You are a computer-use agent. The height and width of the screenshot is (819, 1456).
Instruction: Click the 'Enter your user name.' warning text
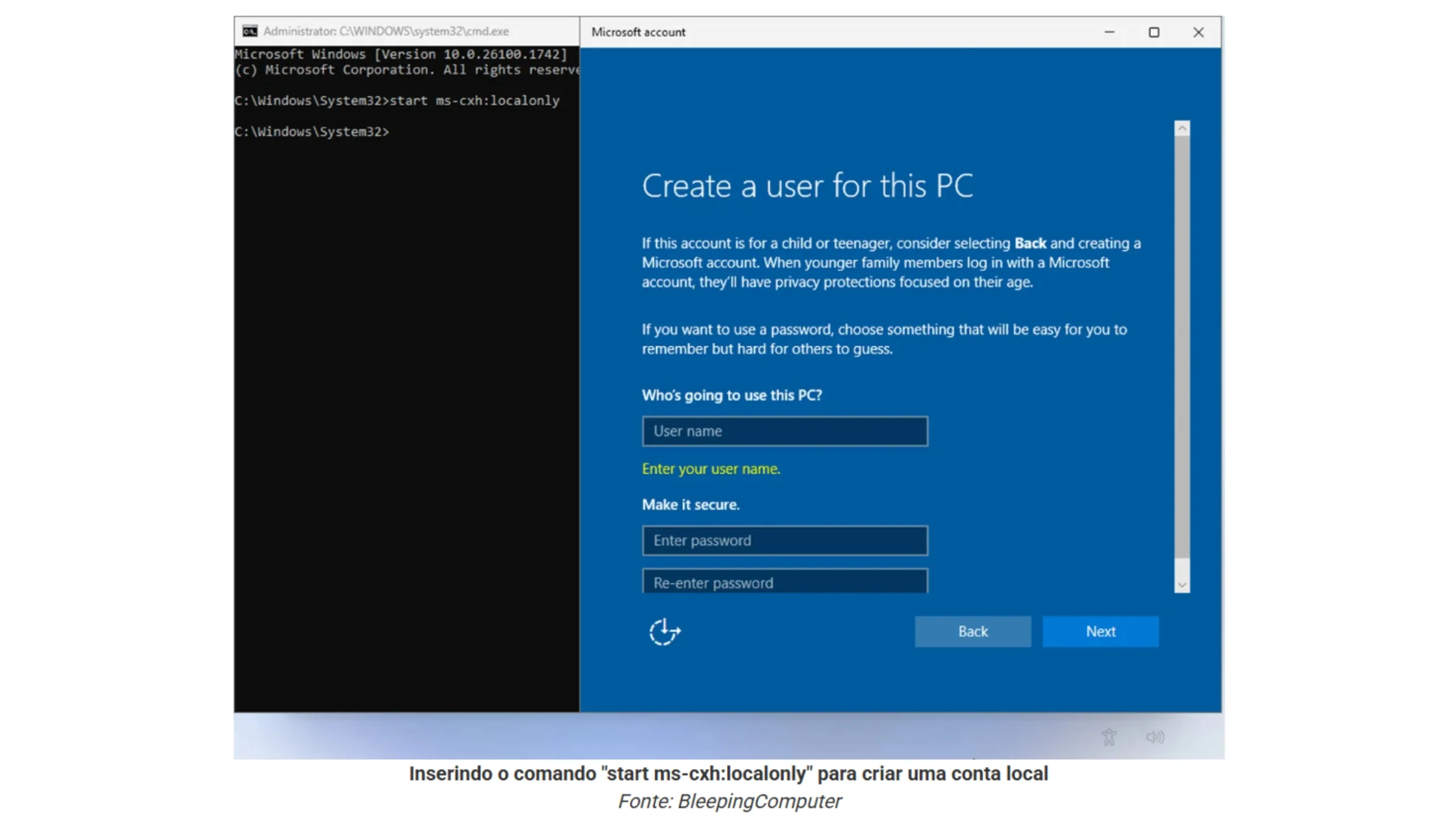click(711, 469)
